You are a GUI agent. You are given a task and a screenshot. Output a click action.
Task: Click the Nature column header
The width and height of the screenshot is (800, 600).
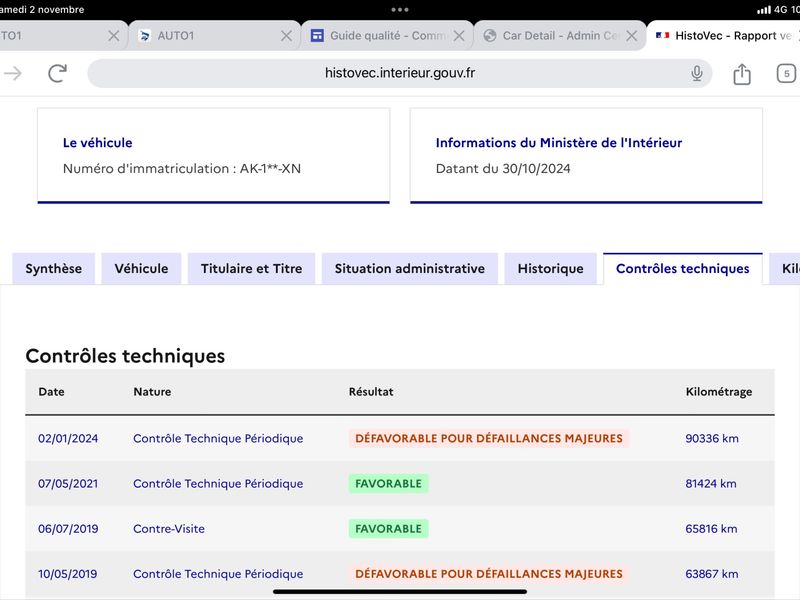[152, 392]
